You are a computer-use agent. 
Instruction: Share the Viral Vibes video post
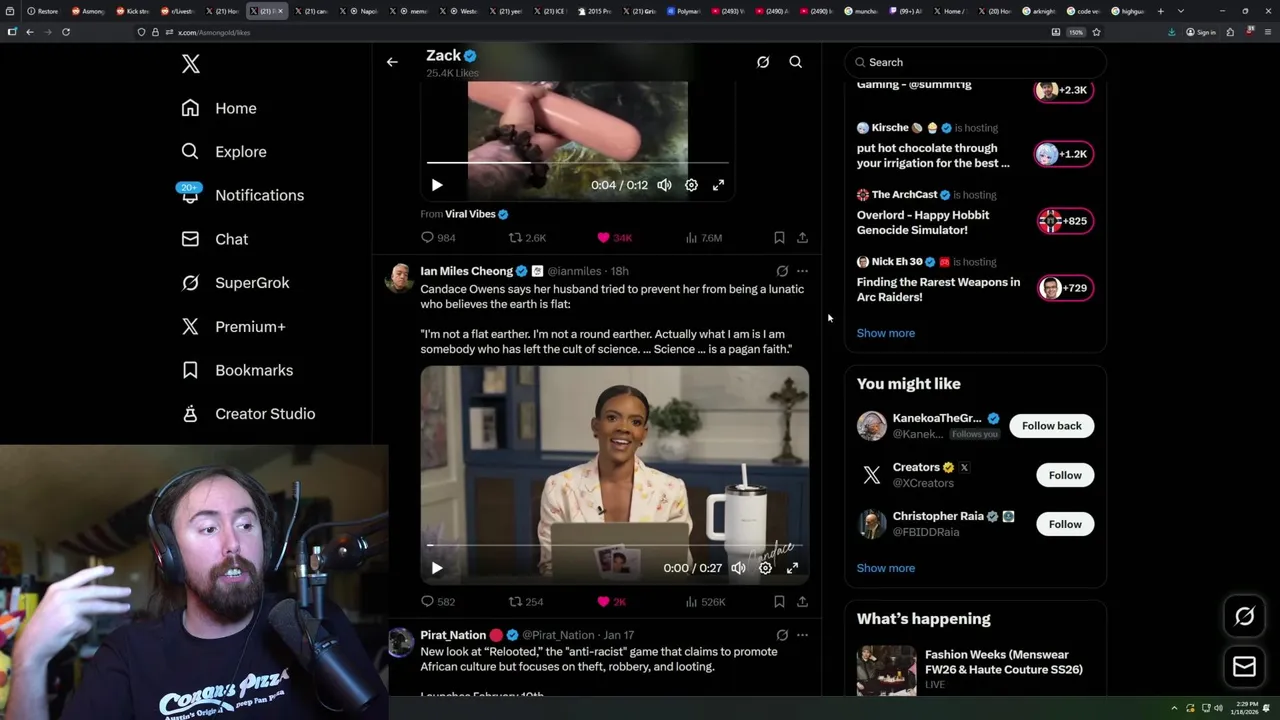click(802, 238)
